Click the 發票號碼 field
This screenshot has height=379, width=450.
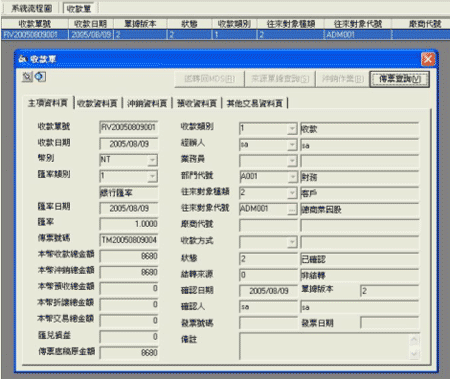268,323
